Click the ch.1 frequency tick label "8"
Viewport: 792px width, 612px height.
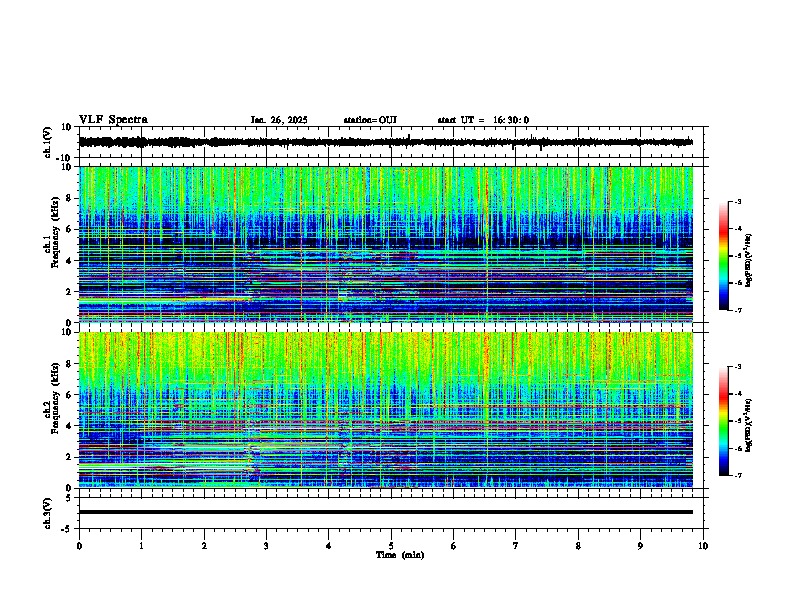tap(70, 198)
